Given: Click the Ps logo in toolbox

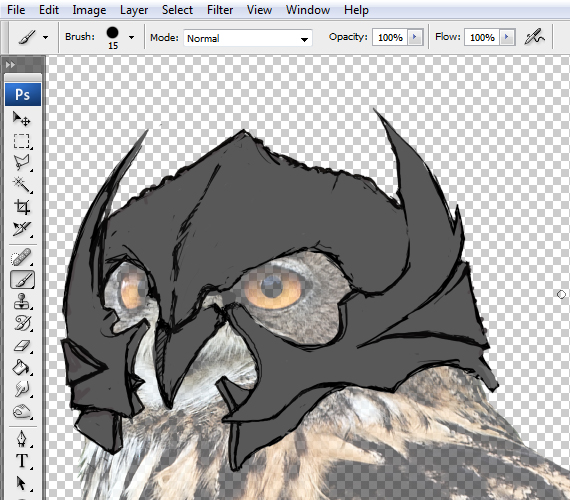Looking at the screenshot, I should click(x=23, y=95).
